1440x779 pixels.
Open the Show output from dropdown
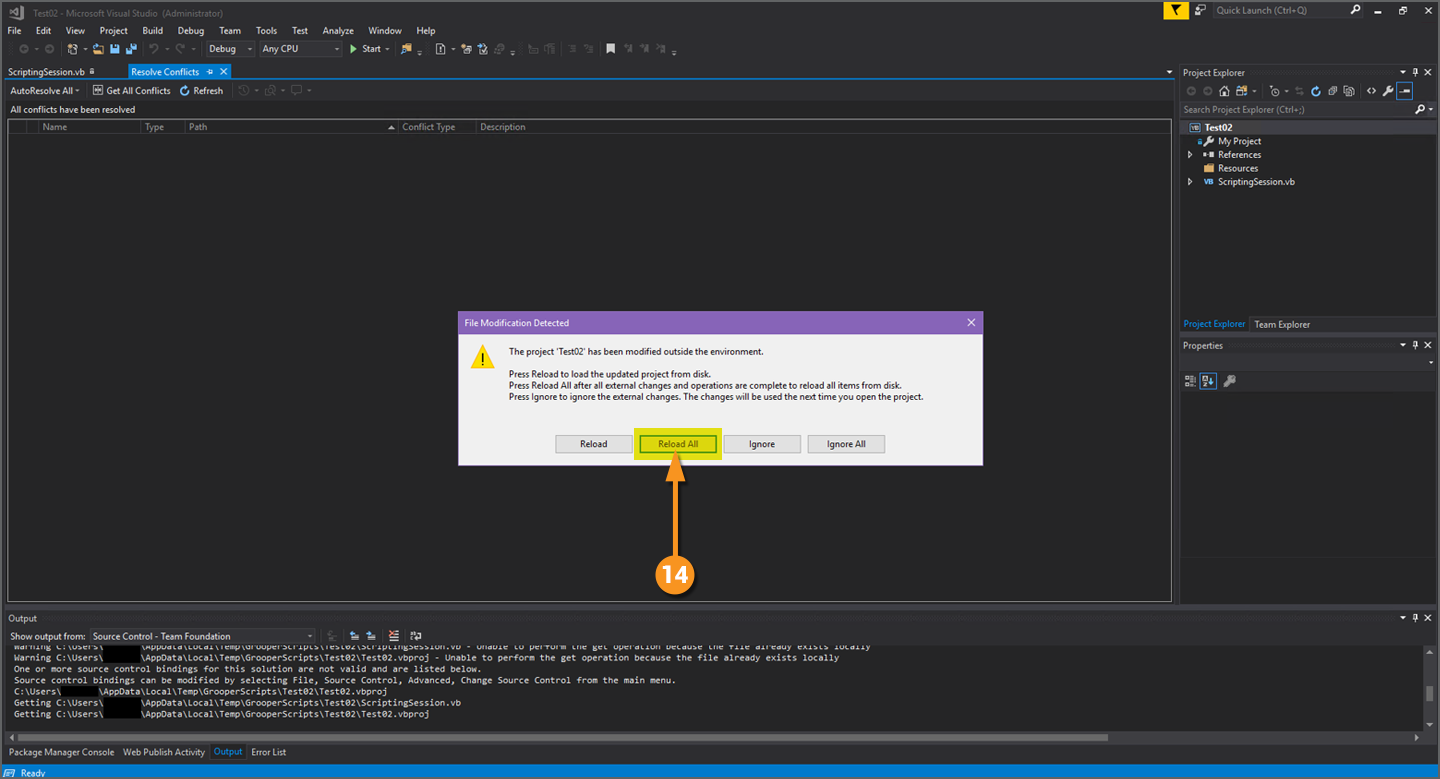coord(202,636)
